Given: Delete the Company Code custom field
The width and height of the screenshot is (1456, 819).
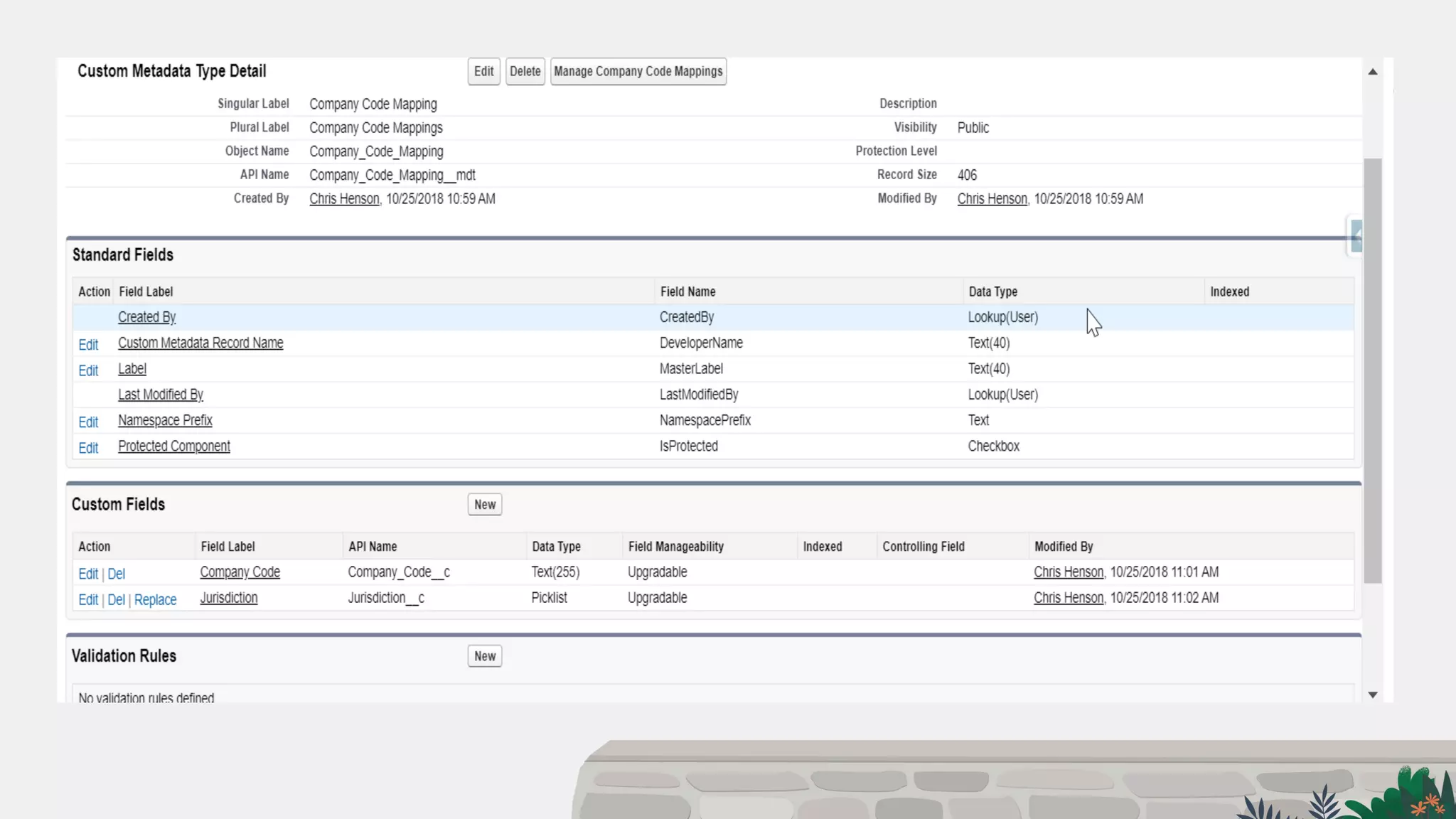Looking at the screenshot, I should coord(116,574).
